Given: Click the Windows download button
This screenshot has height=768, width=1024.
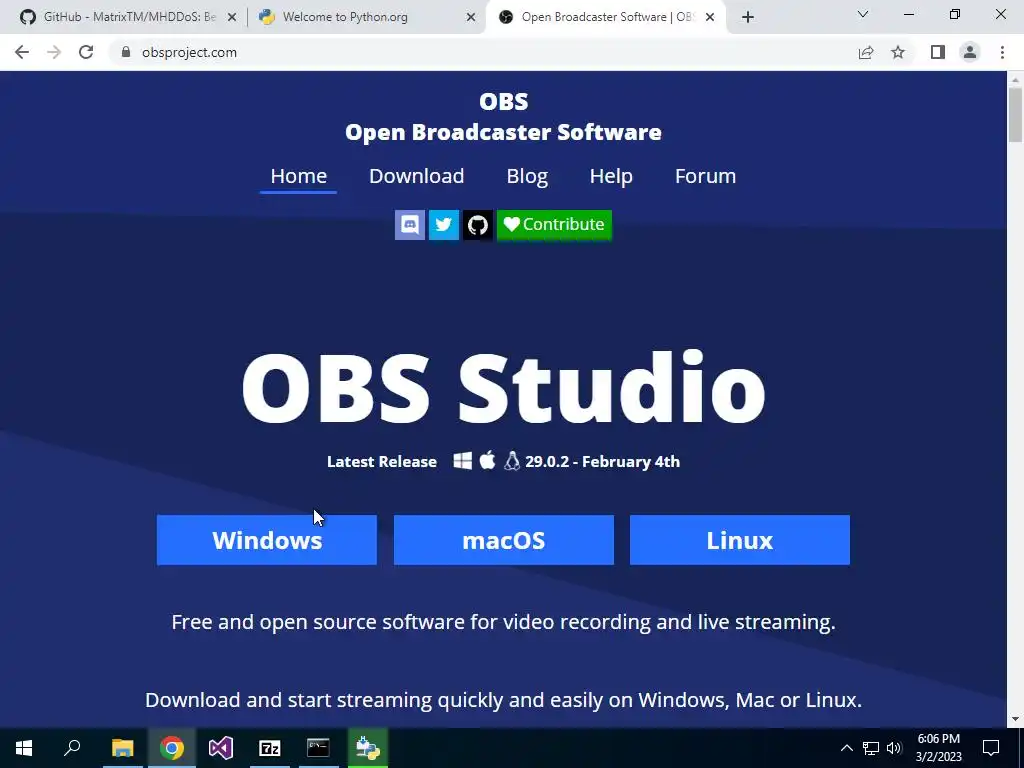Looking at the screenshot, I should coord(266,540).
